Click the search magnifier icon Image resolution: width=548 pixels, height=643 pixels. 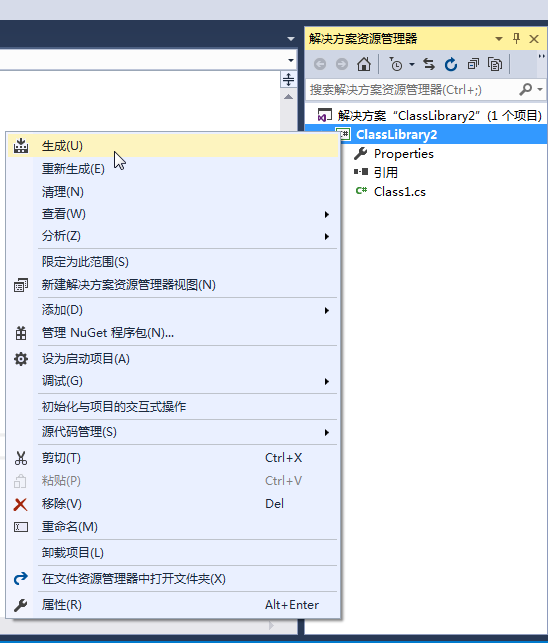pyautogui.click(x=525, y=89)
